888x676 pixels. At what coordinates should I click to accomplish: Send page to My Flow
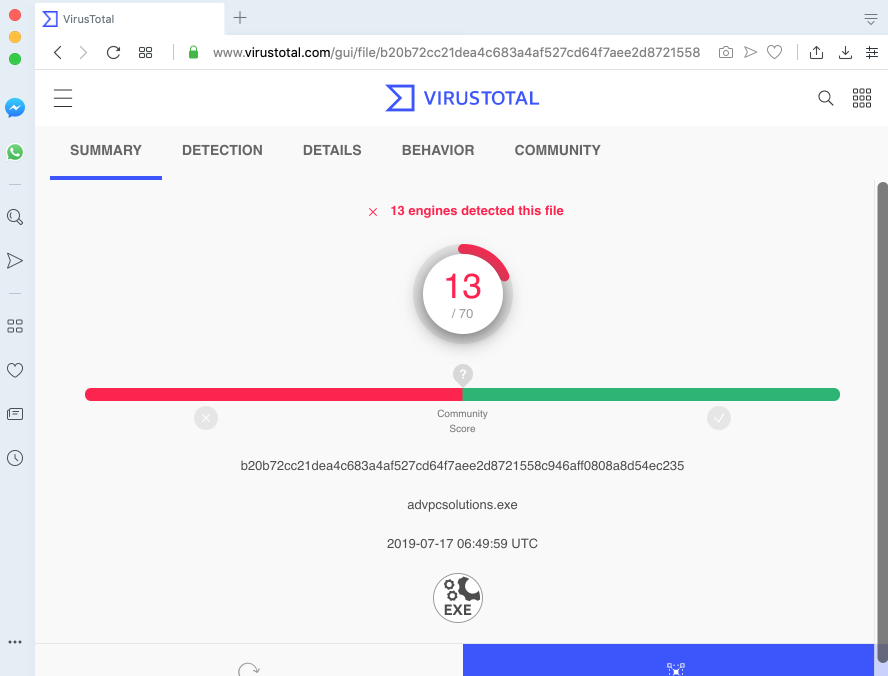(x=750, y=53)
